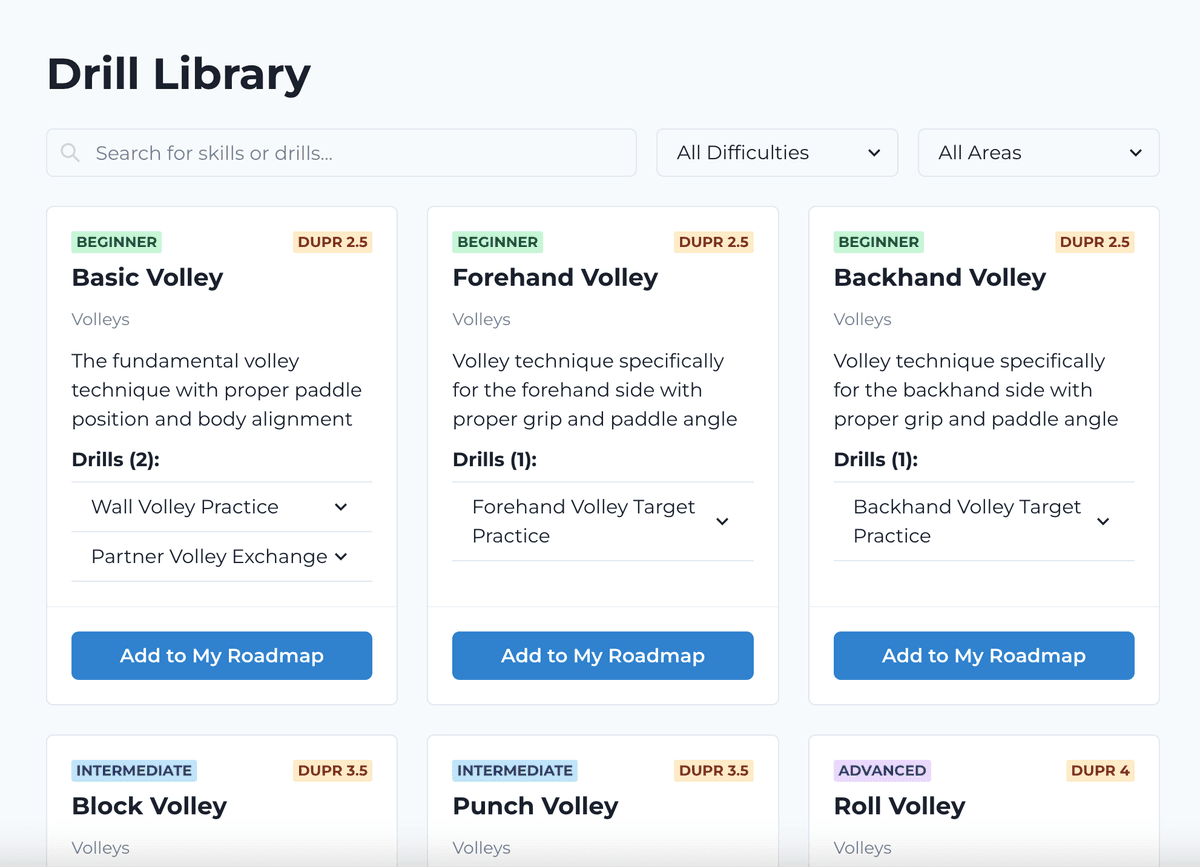Click the Block Volley card title
Viewport: 1200px width, 867px height.
point(149,806)
